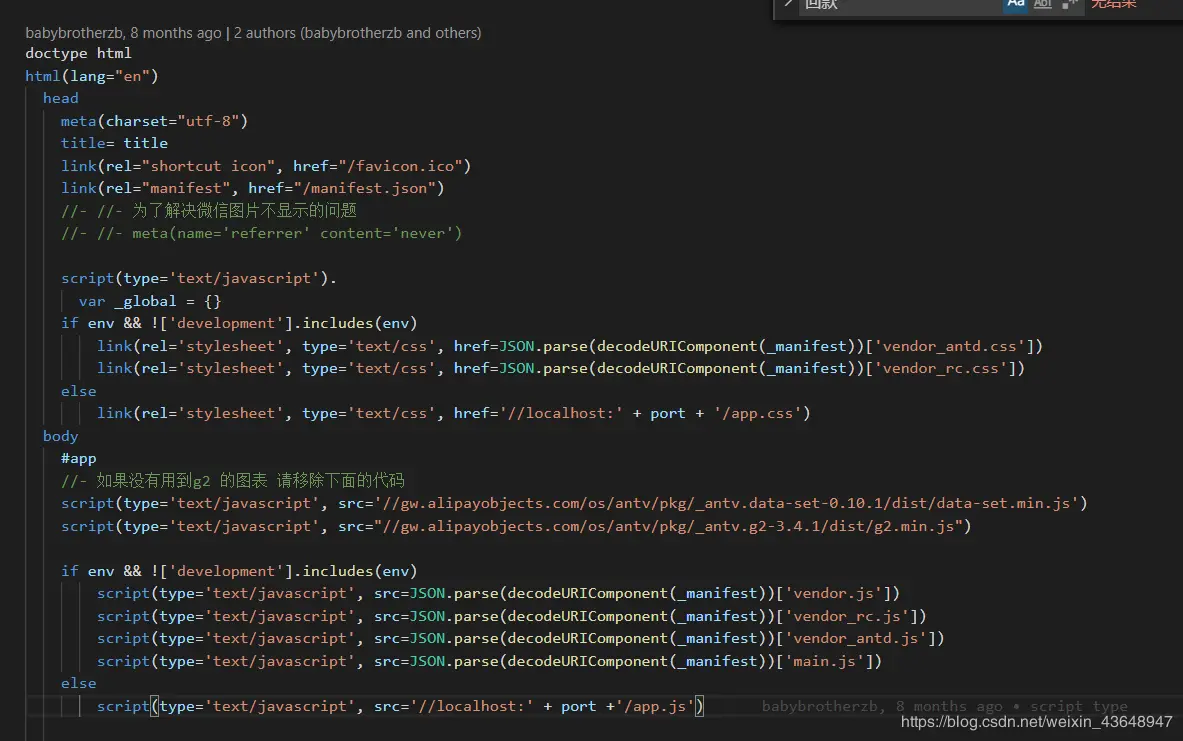This screenshot has height=741, width=1183.
Task: Click the script line with 'vendor.js'
Action: (x=498, y=593)
